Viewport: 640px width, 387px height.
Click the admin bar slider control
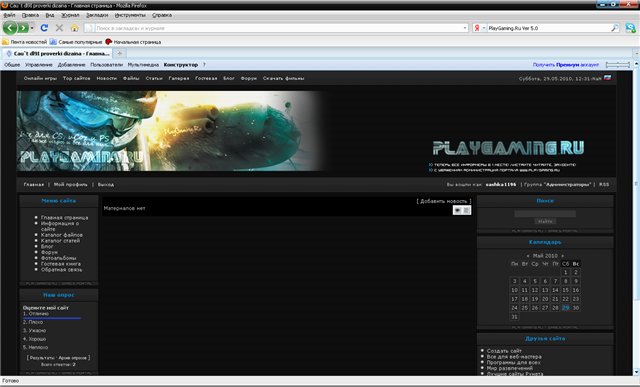pos(618,64)
